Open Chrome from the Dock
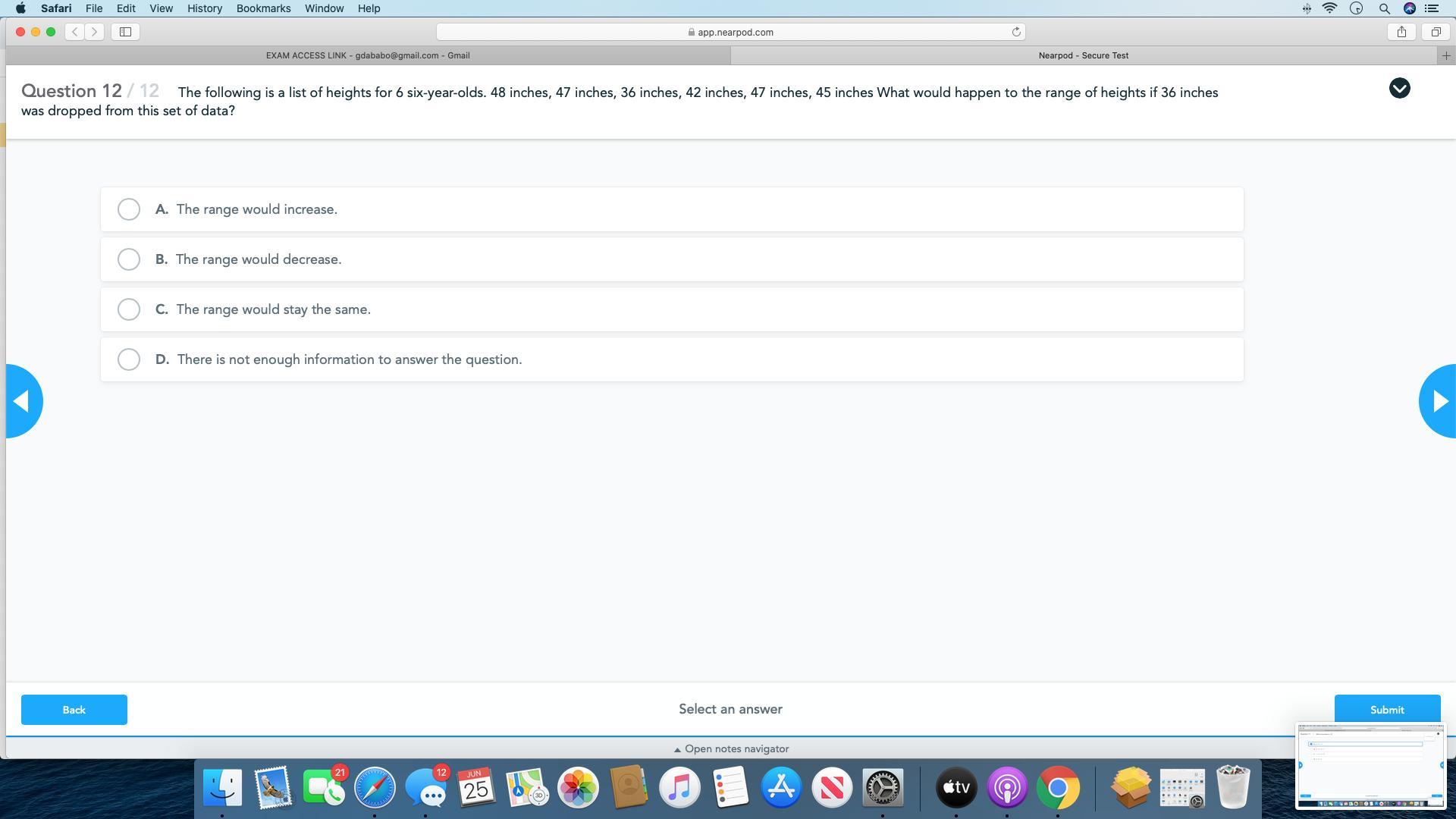The width and height of the screenshot is (1456, 819). (1058, 787)
